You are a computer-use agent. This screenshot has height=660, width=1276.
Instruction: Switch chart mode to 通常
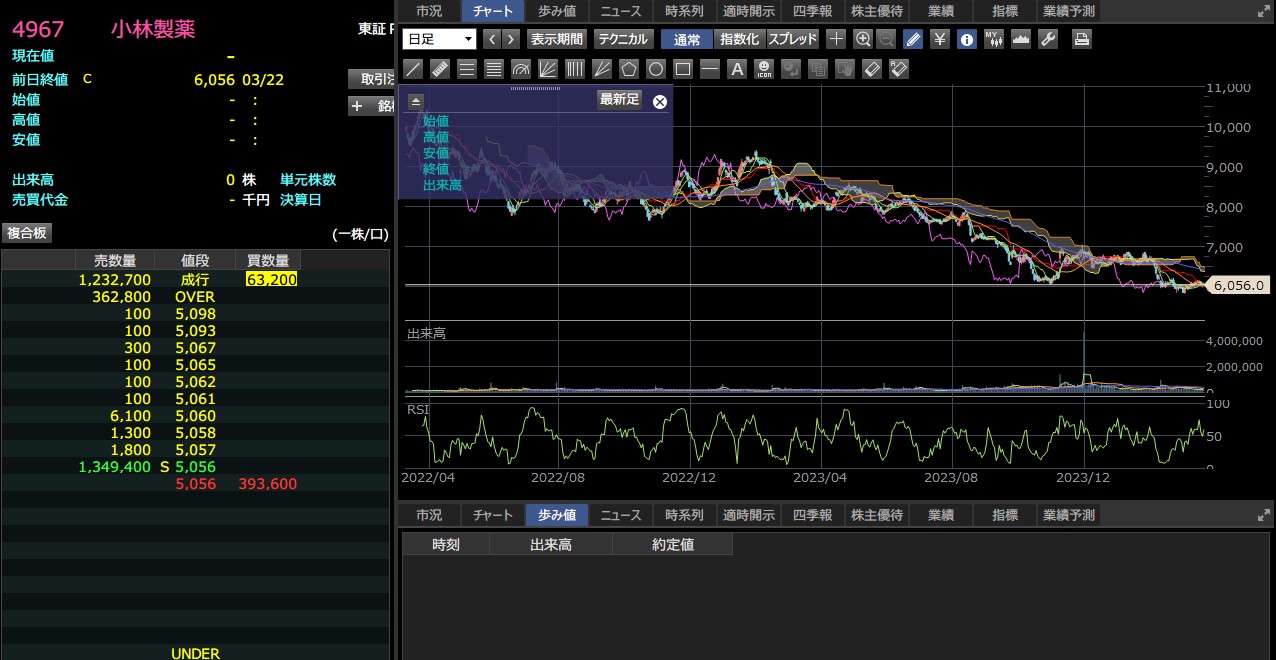[x=687, y=39]
